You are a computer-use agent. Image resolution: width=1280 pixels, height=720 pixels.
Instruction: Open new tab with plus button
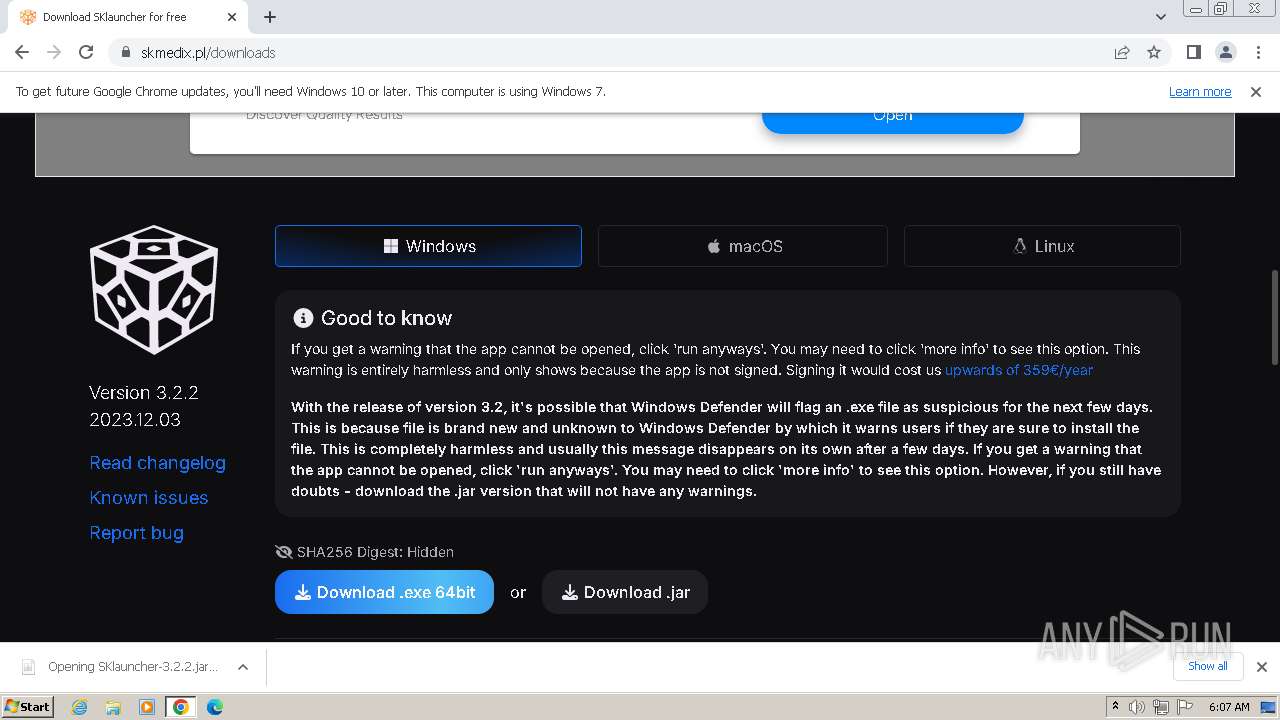[270, 17]
